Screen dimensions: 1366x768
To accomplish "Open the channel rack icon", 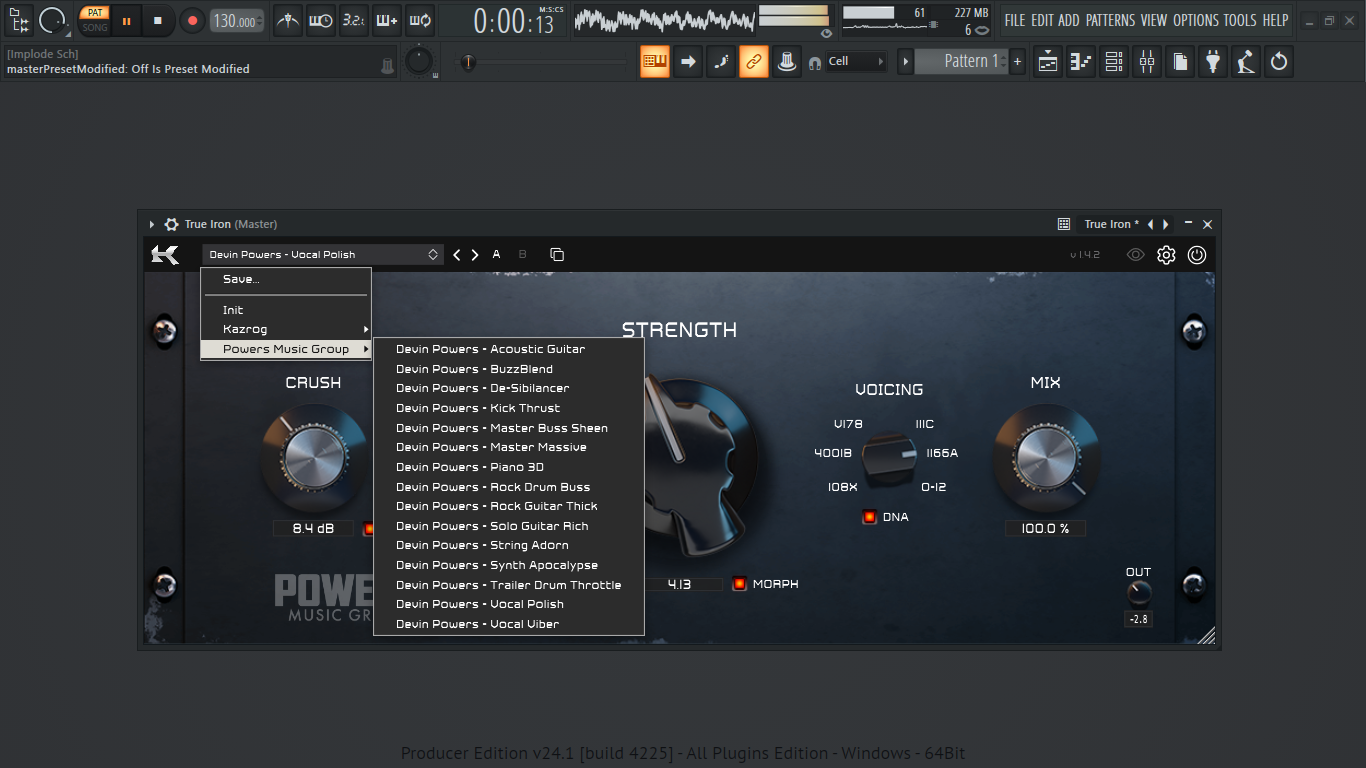I will 1114,62.
